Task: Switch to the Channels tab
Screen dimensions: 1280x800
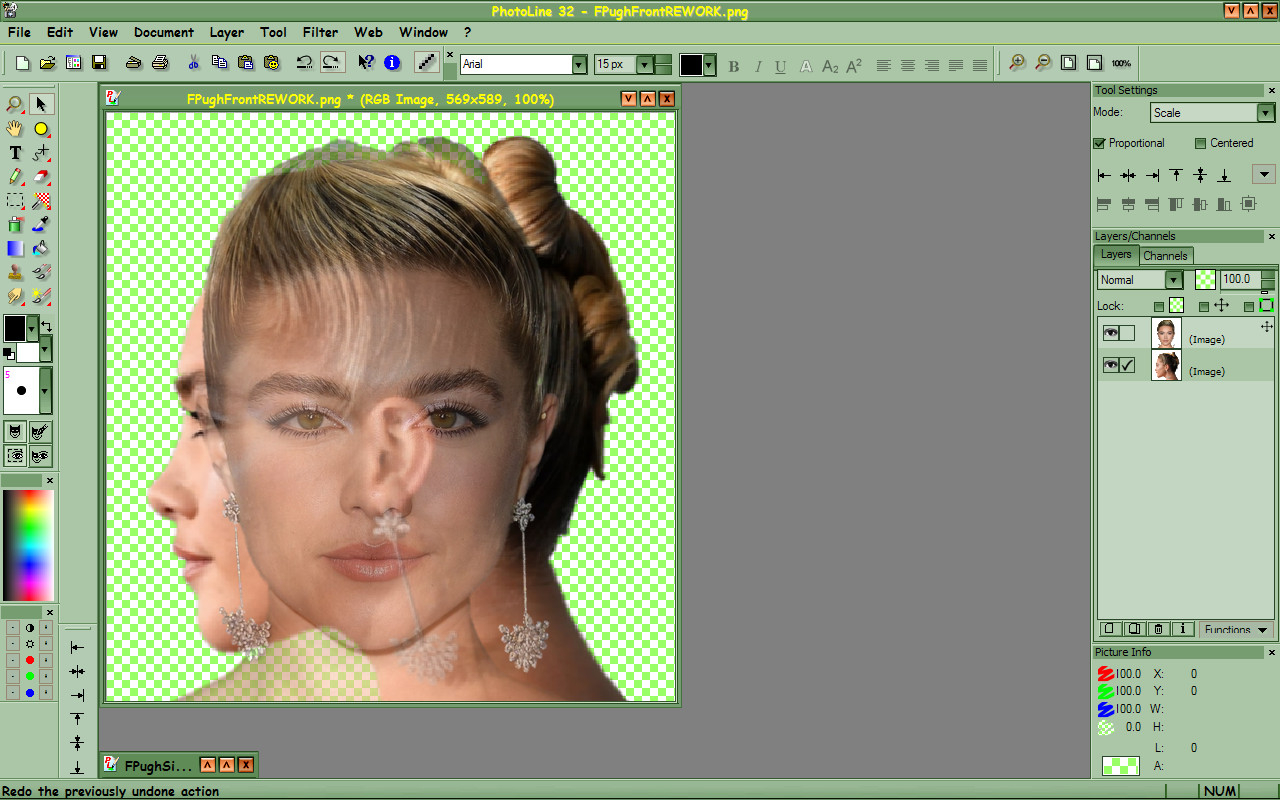Action: coord(1165,256)
